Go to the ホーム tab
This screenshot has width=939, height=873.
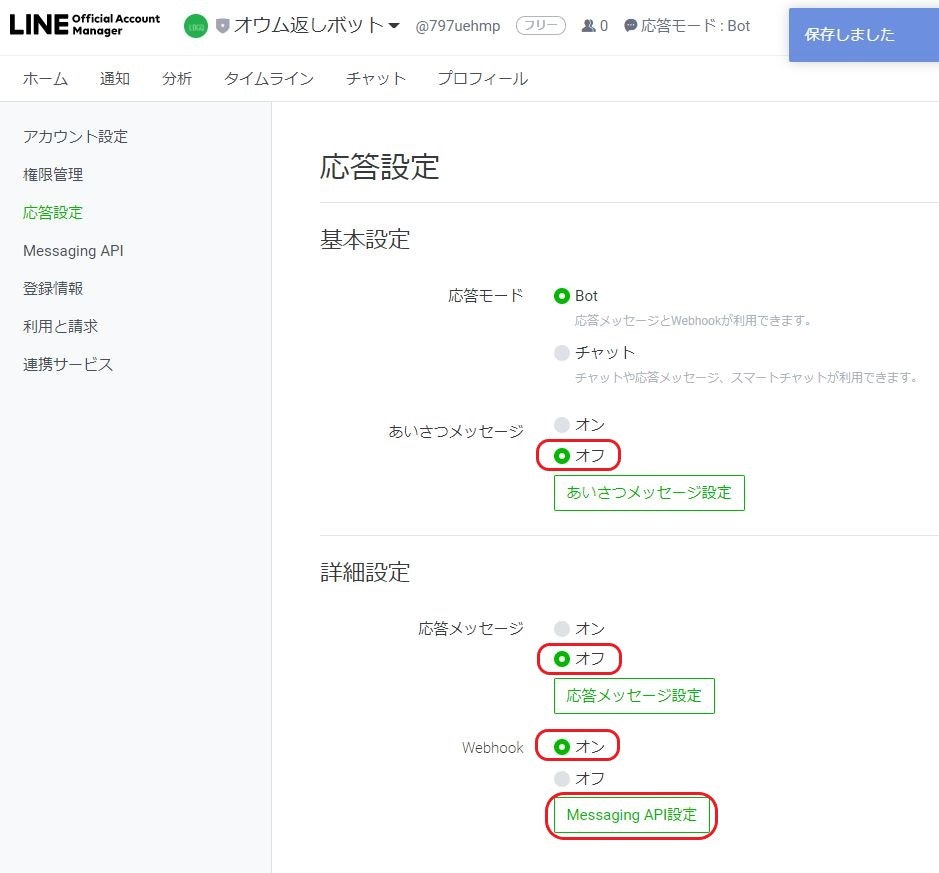45,78
